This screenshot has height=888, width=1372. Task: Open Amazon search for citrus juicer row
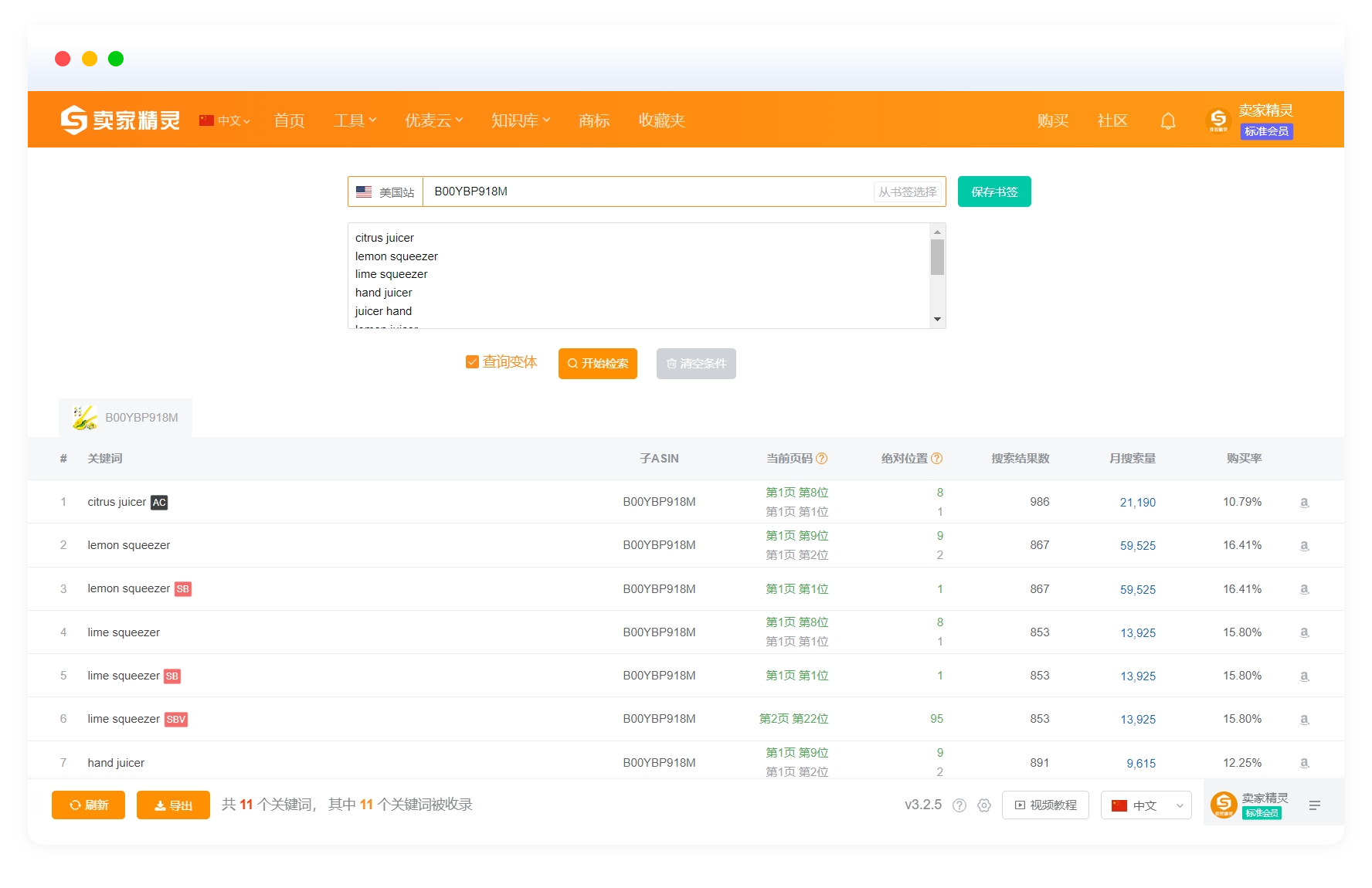(x=1304, y=502)
